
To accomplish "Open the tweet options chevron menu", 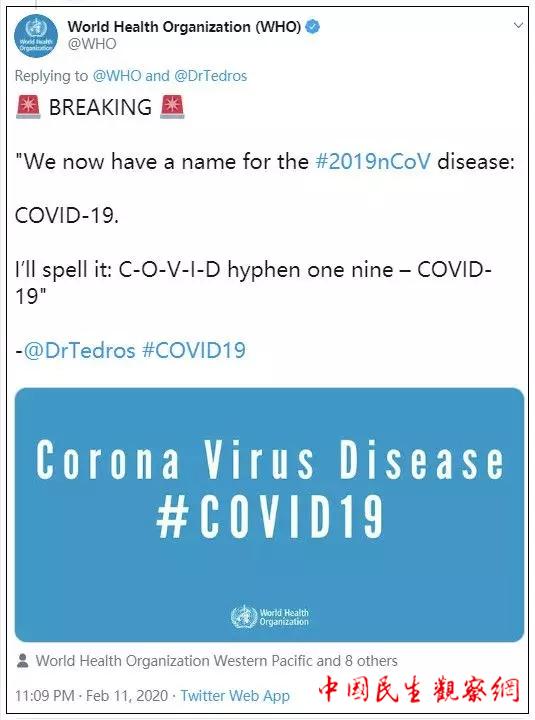I will [518, 25].
